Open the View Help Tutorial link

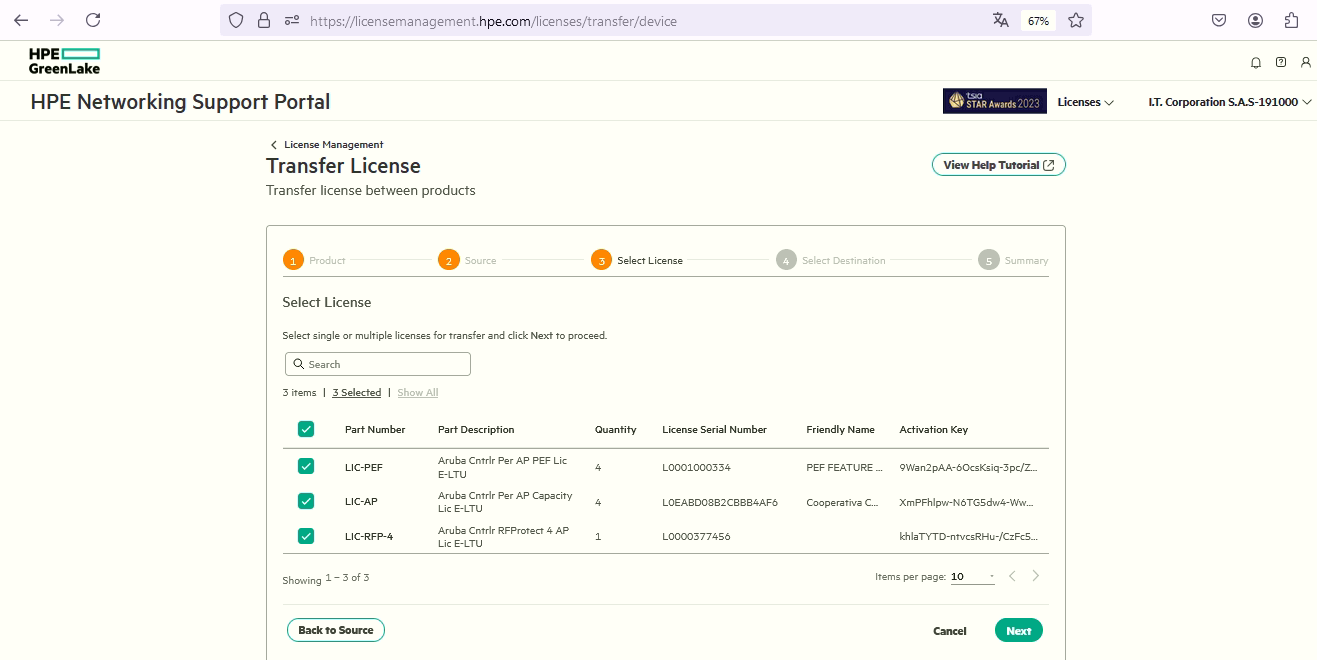tap(998, 165)
